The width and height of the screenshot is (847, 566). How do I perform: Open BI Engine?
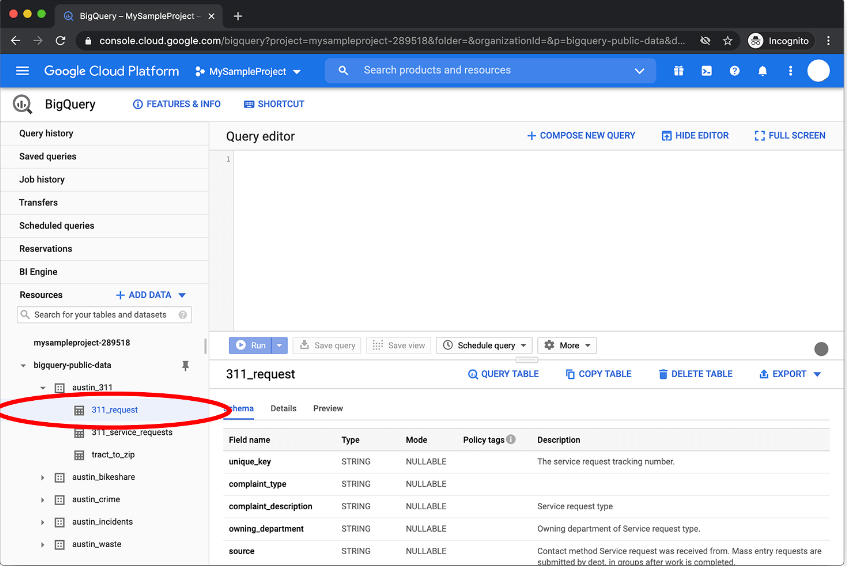point(105,272)
